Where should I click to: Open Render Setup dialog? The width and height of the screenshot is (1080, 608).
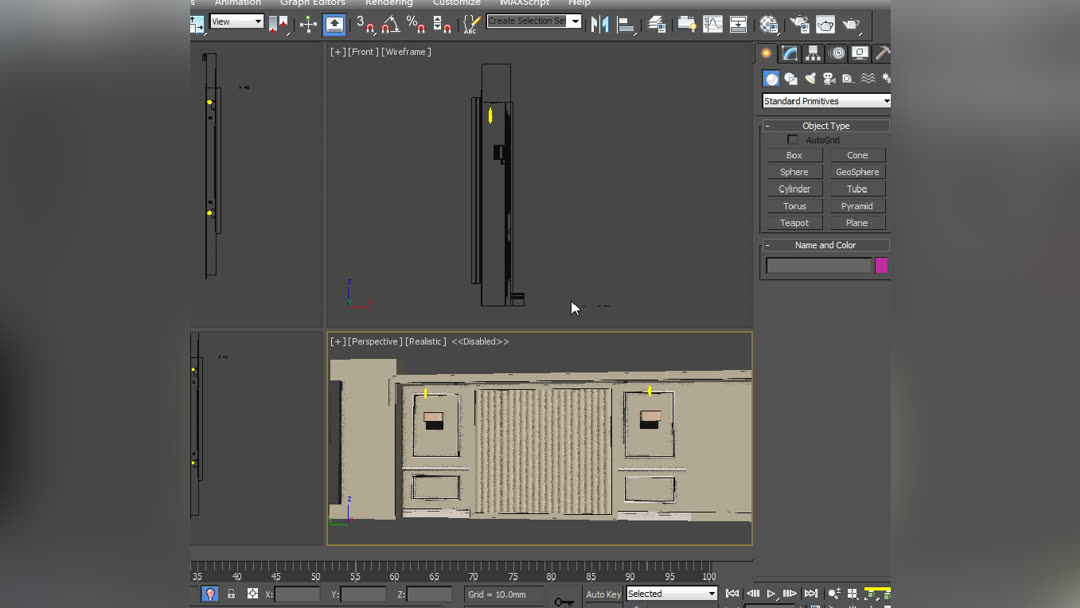pyautogui.click(x=799, y=24)
